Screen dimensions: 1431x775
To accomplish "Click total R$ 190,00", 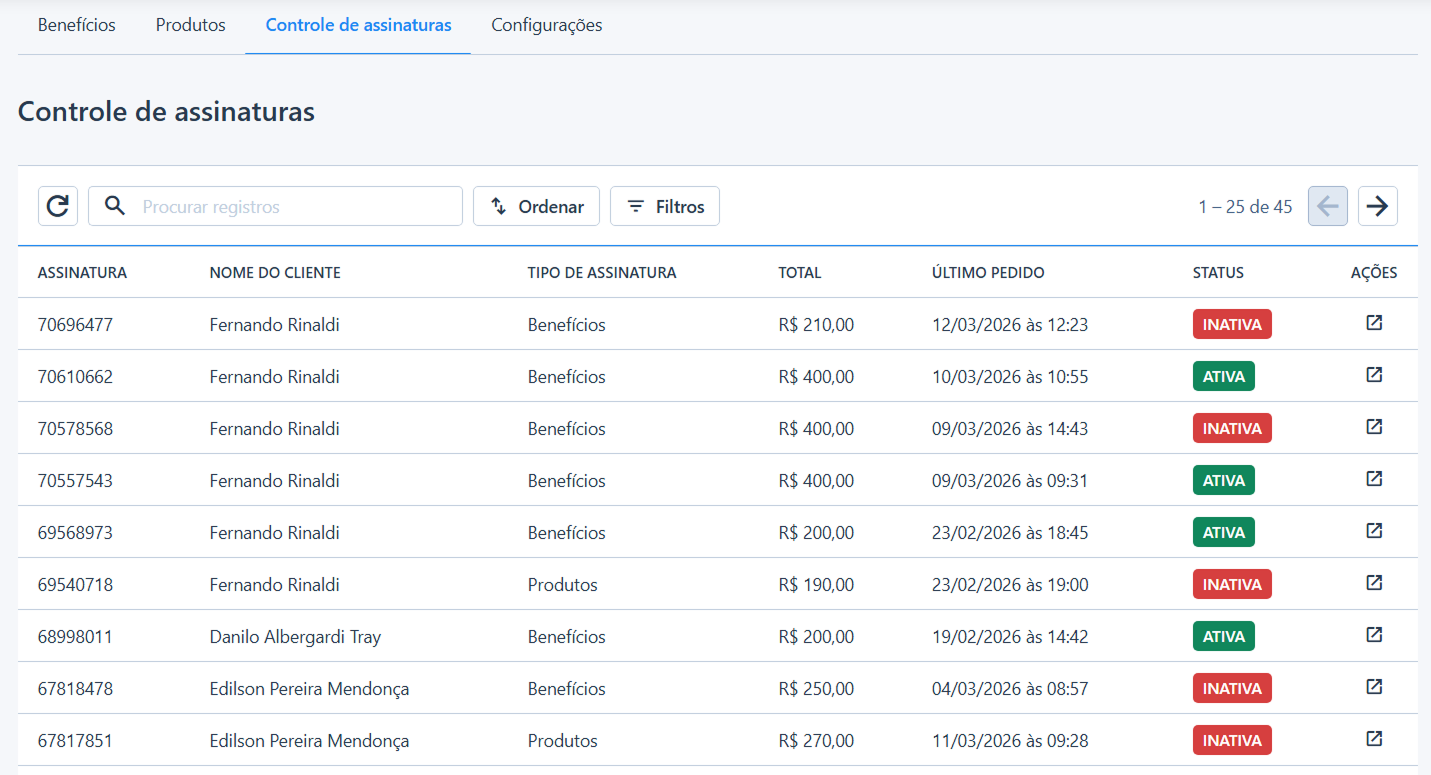I will (x=816, y=585).
